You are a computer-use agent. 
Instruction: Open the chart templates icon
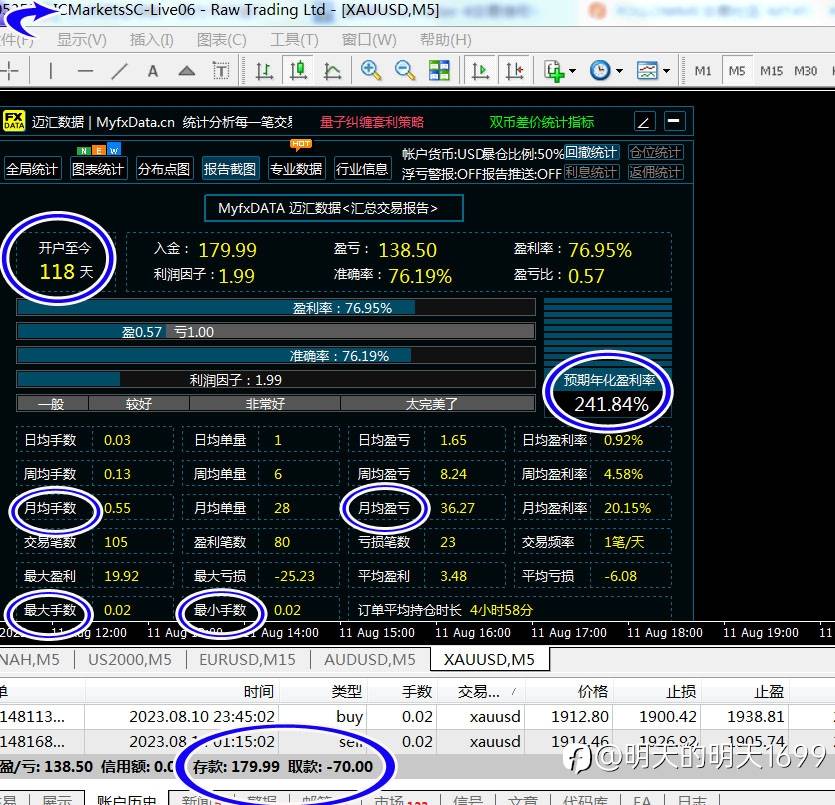[647, 70]
